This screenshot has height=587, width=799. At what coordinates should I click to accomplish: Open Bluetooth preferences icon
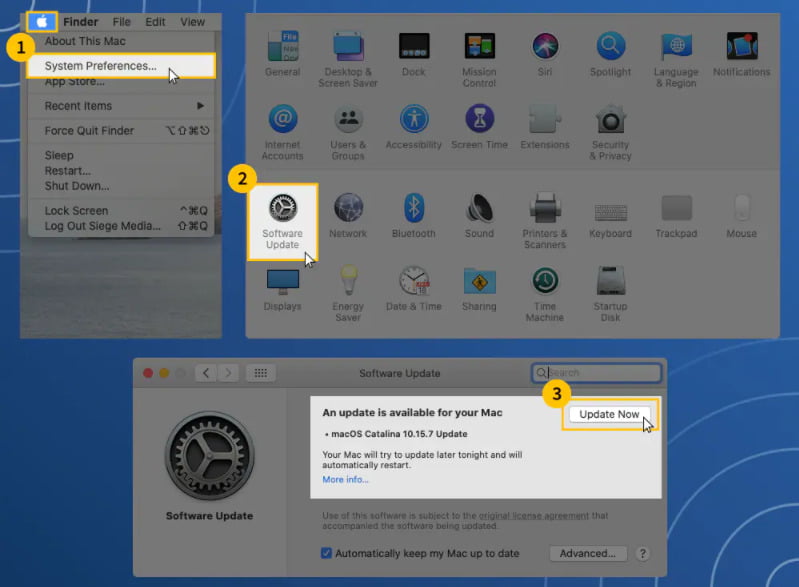point(414,208)
